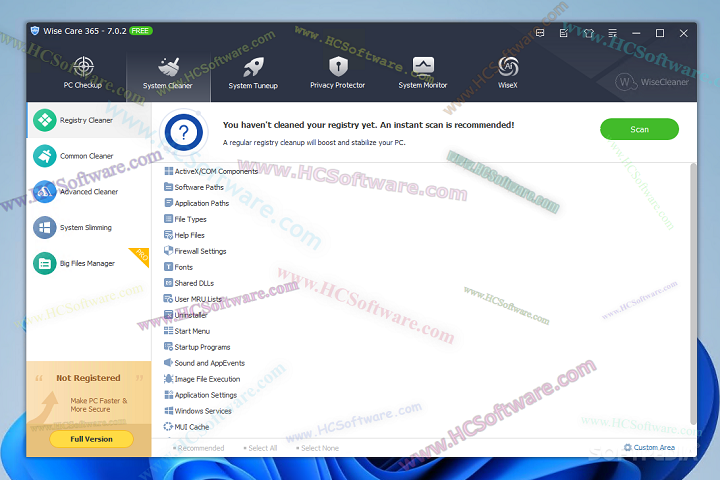Click the Help Files icon
Image resolution: width=720 pixels, height=480 pixels.
(169, 235)
